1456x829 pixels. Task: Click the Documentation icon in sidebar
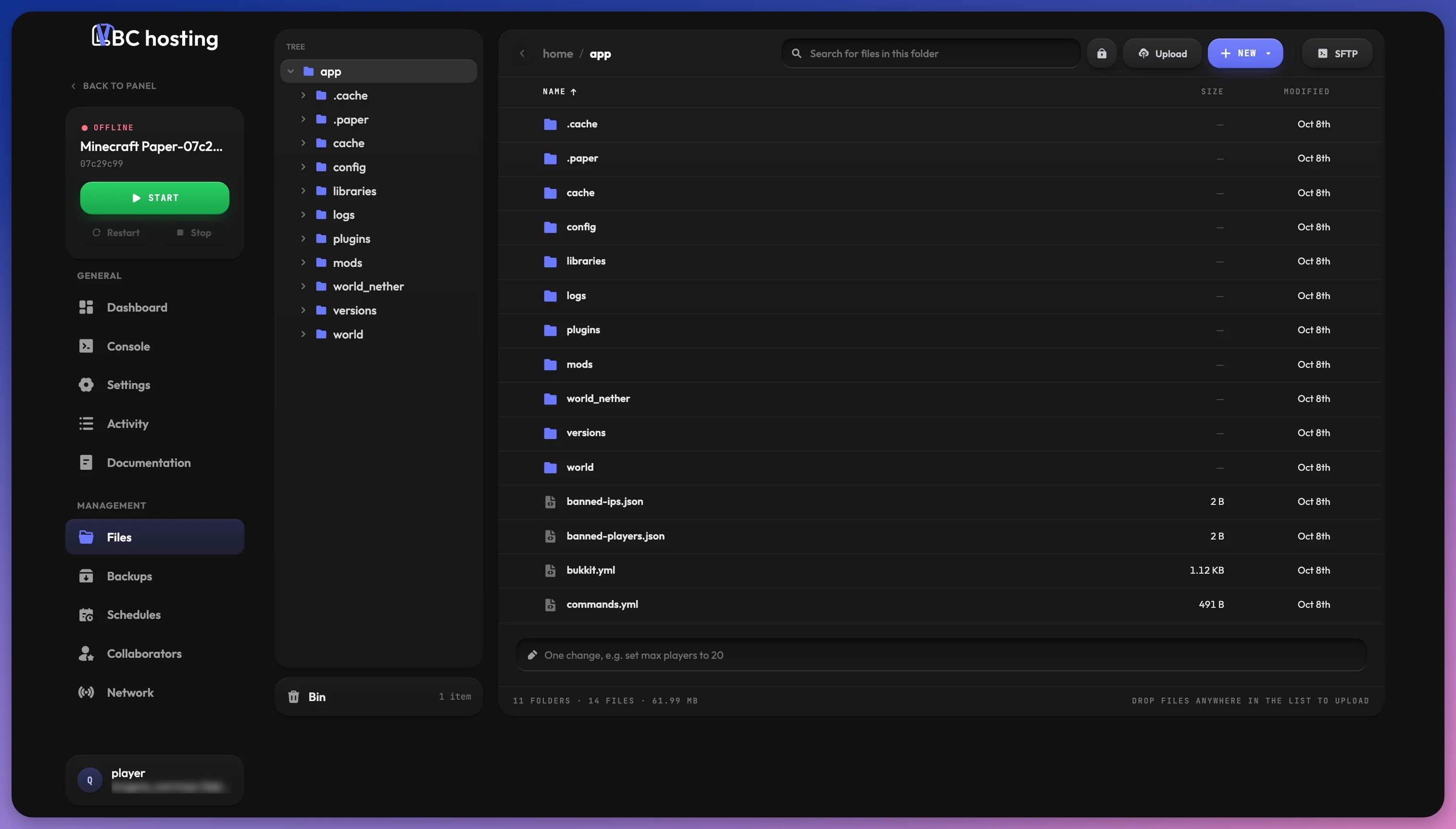click(x=86, y=462)
